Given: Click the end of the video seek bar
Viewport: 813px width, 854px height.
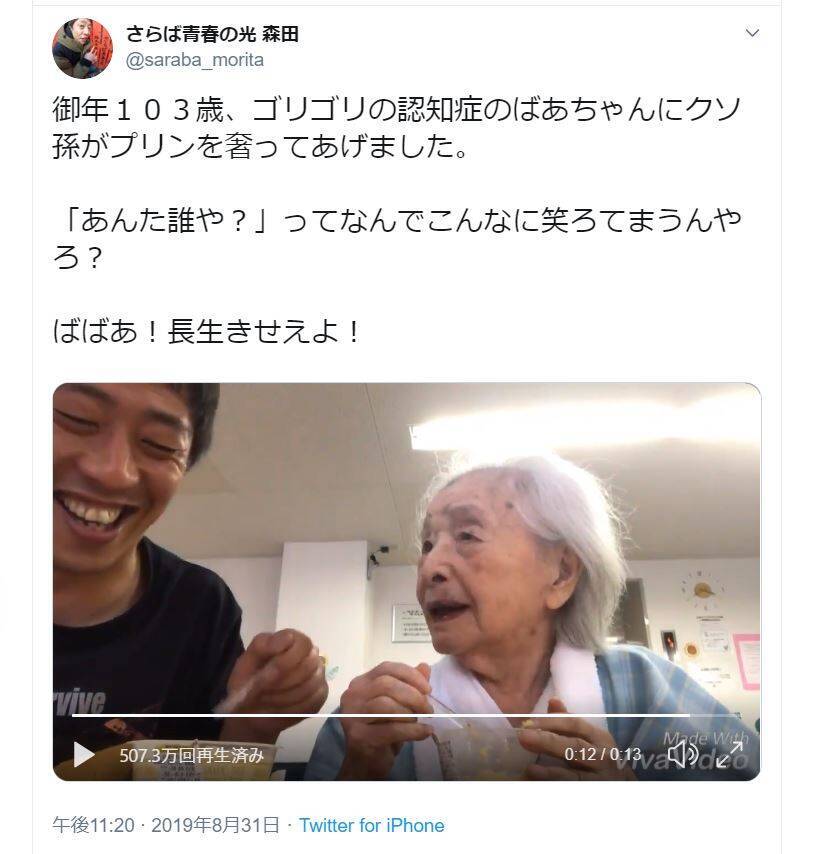Looking at the screenshot, I should [738, 715].
